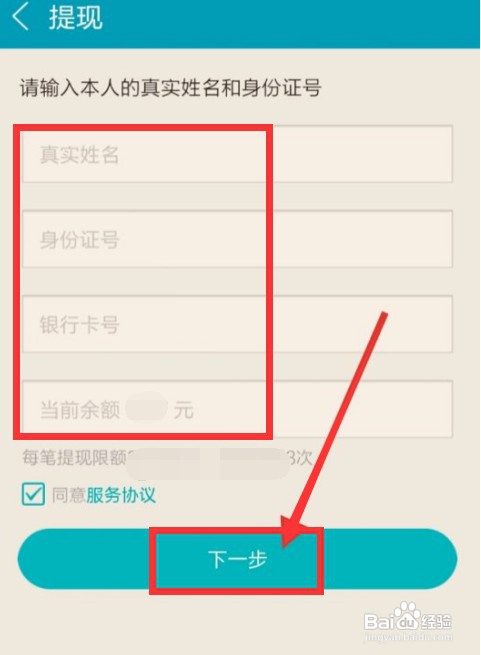This screenshot has height=655, width=481.
Task: Click the 银行卡号 input field
Action: [x=237, y=324]
